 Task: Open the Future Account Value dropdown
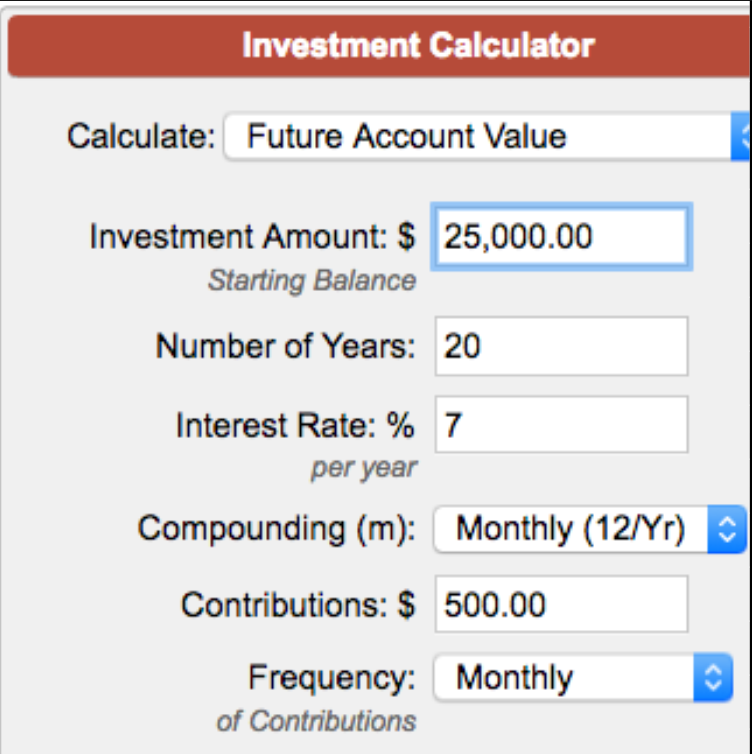(480, 136)
